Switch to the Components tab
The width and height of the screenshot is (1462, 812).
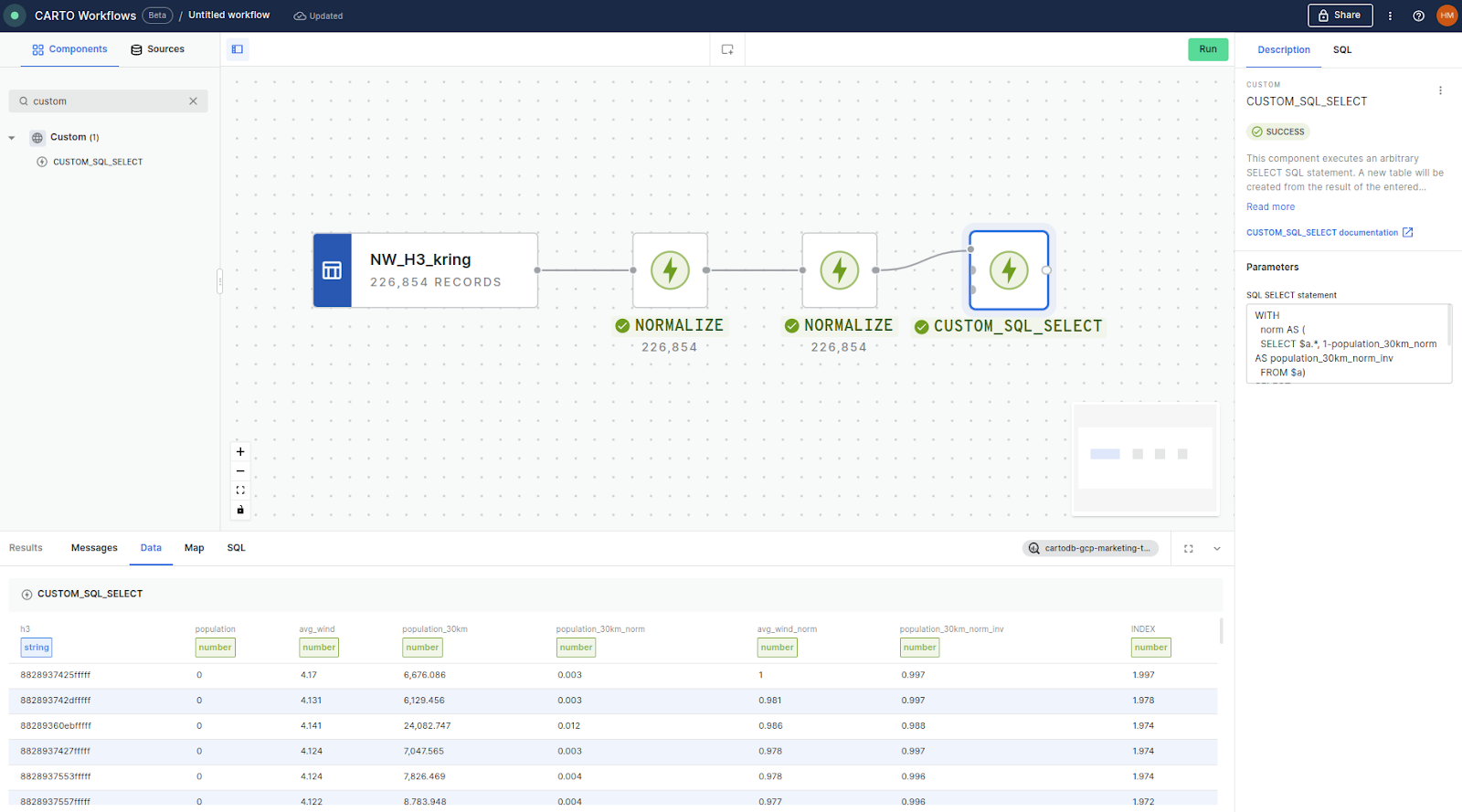point(69,49)
